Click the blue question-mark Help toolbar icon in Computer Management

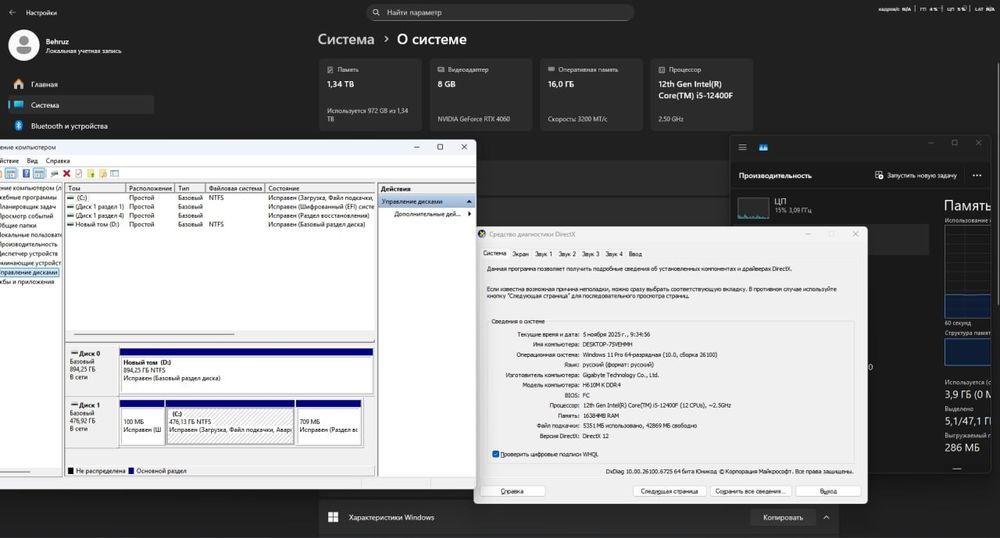[26, 173]
